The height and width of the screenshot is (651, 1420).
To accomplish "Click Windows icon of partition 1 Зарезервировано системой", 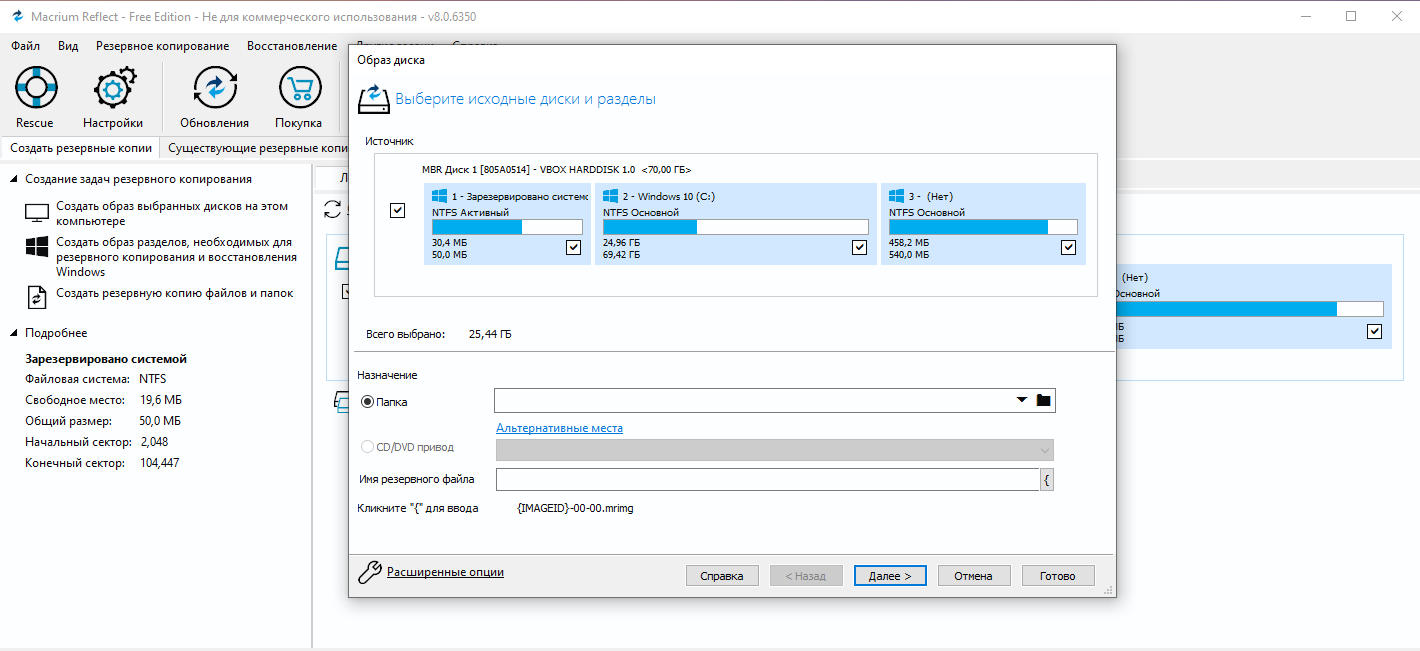I will point(440,196).
